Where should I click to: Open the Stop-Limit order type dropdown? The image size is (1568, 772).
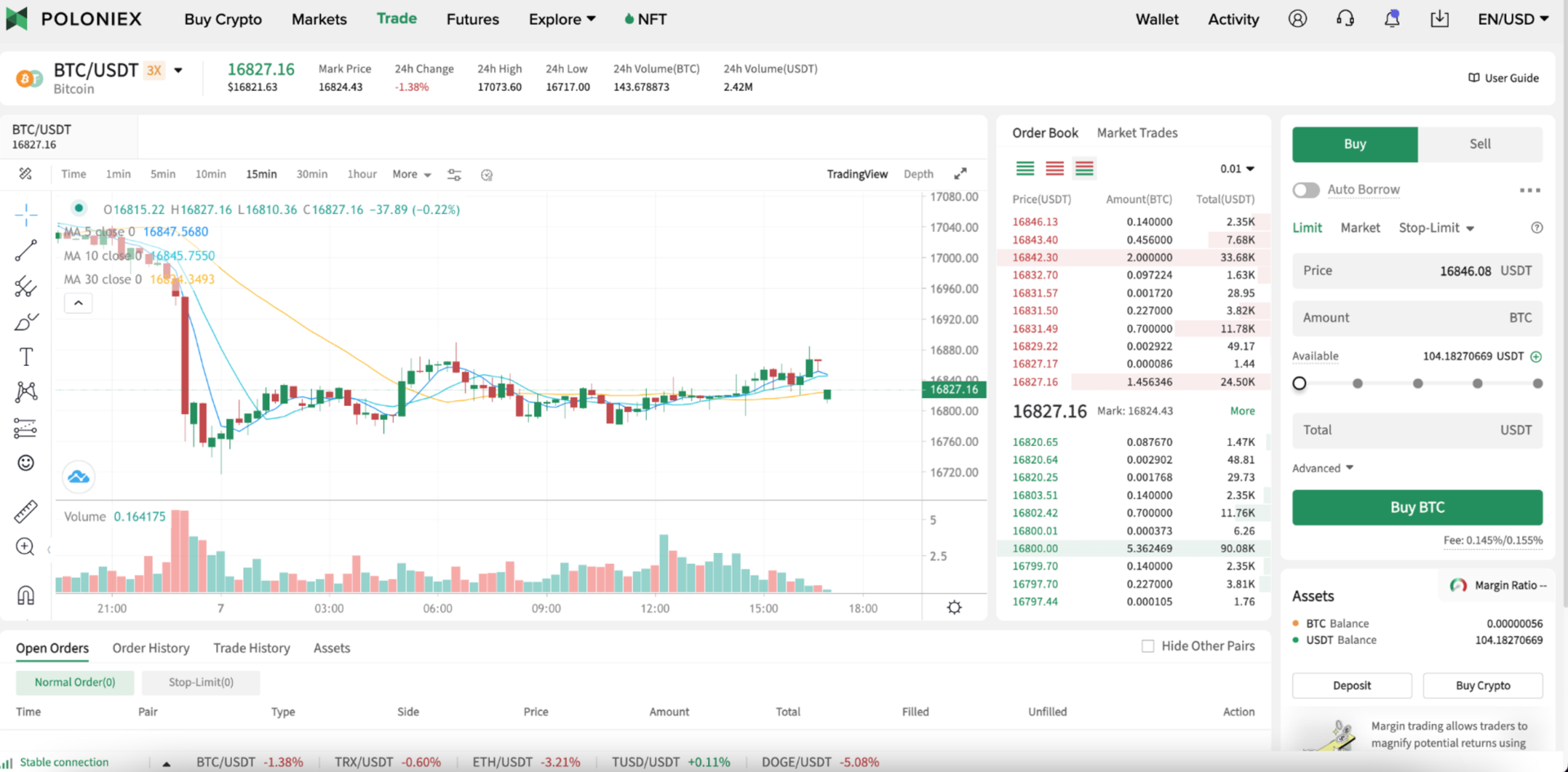1437,228
